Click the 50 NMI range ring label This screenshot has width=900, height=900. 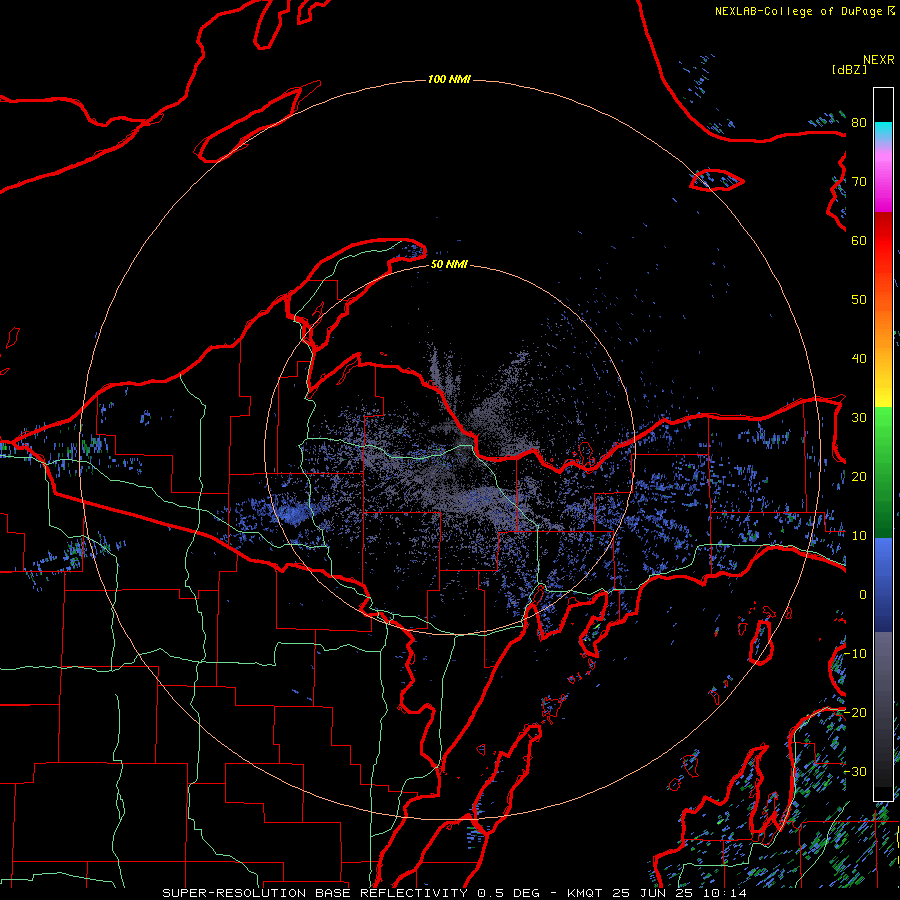(x=449, y=264)
